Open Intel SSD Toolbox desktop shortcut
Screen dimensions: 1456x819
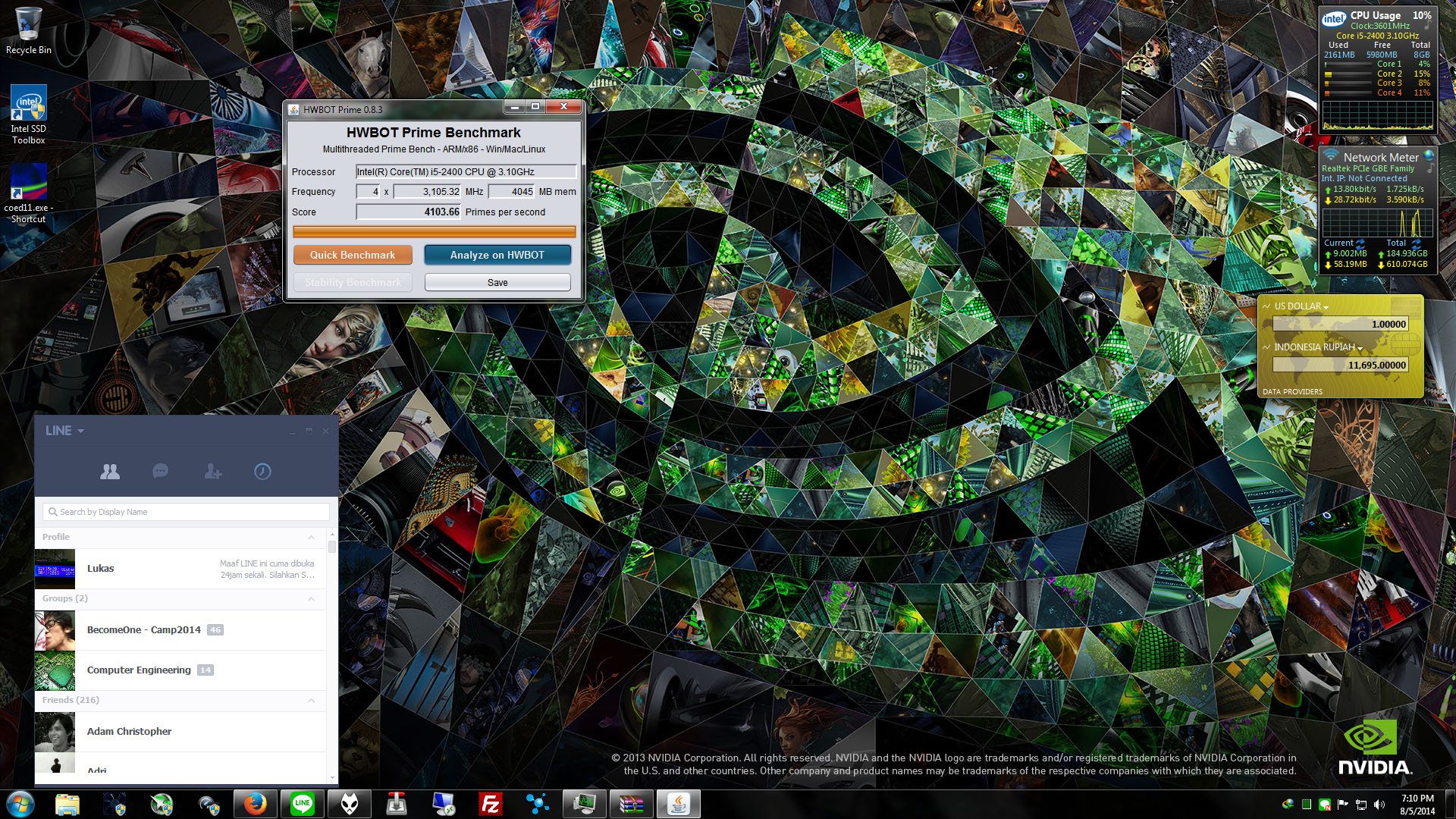29,114
